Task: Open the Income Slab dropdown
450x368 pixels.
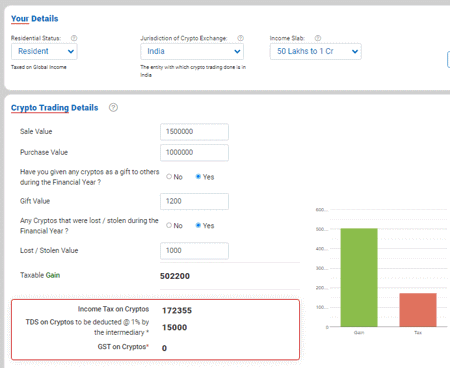Action: coord(316,52)
